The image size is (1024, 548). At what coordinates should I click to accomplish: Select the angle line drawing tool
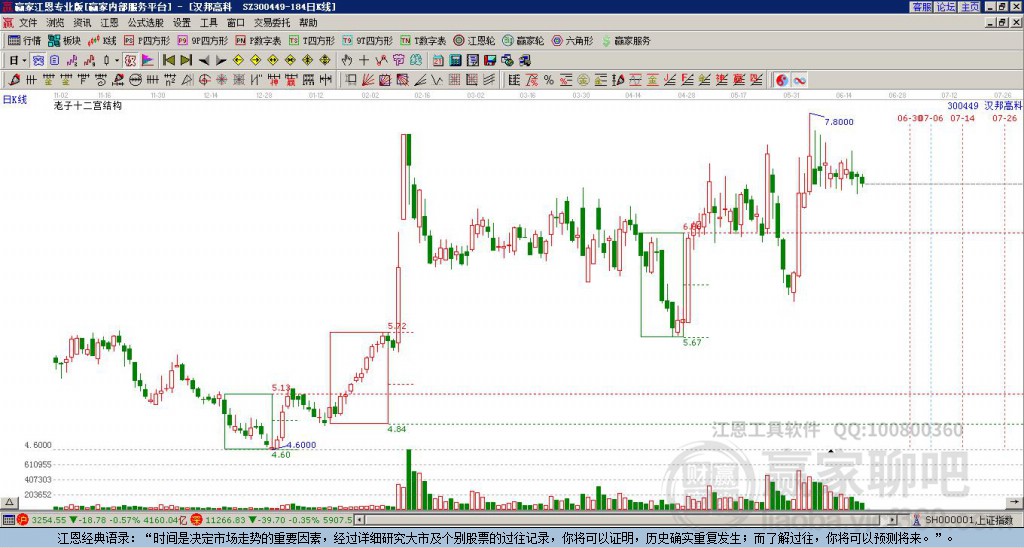420,80
